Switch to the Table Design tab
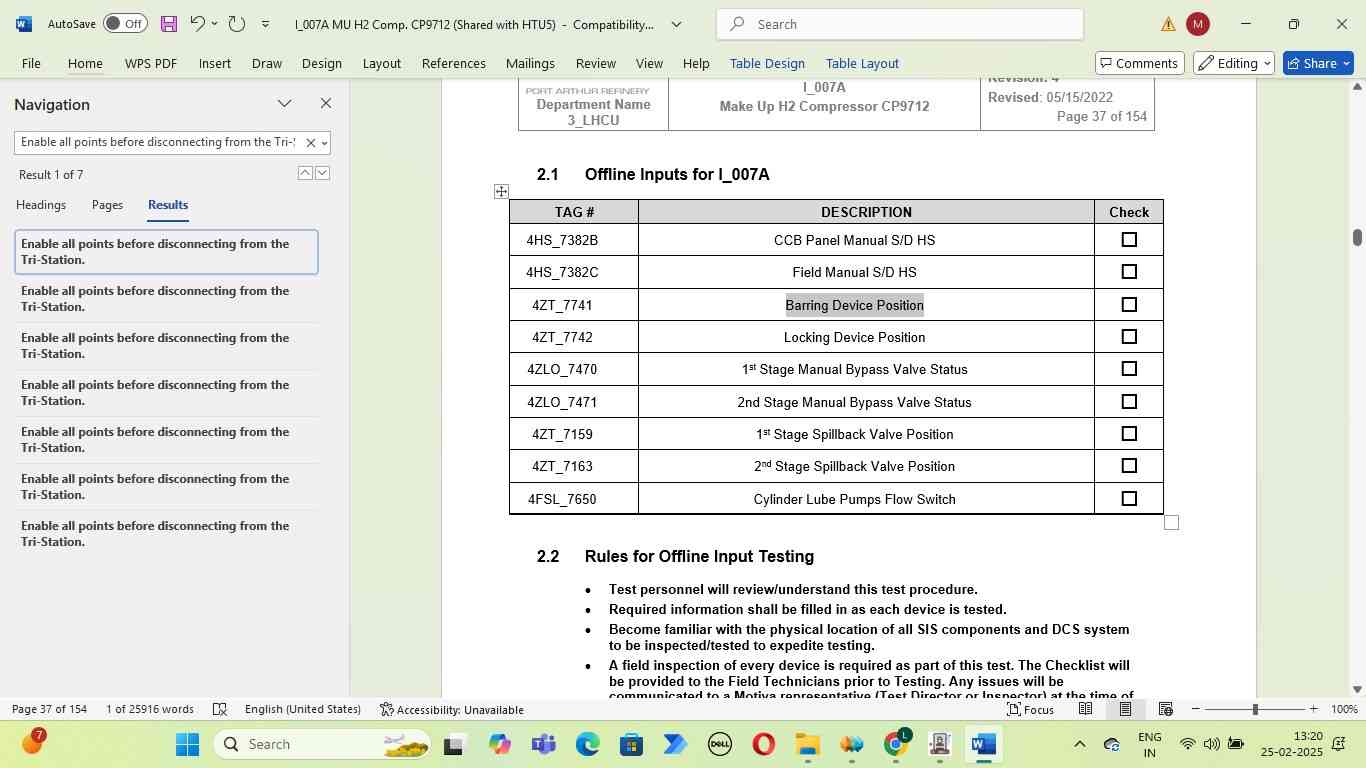 click(767, 63)
